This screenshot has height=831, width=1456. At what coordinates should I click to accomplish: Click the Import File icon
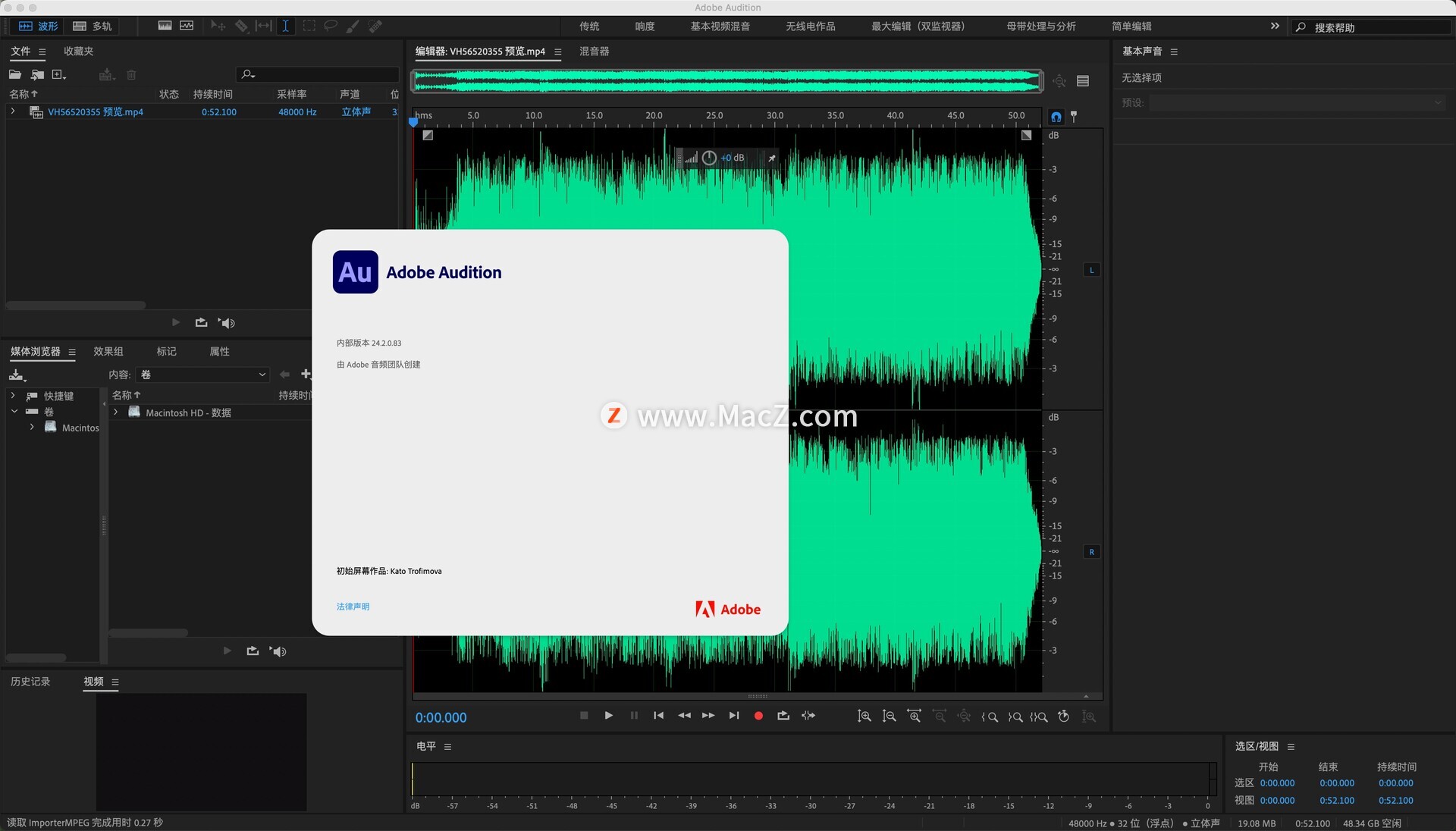point(37,74)
